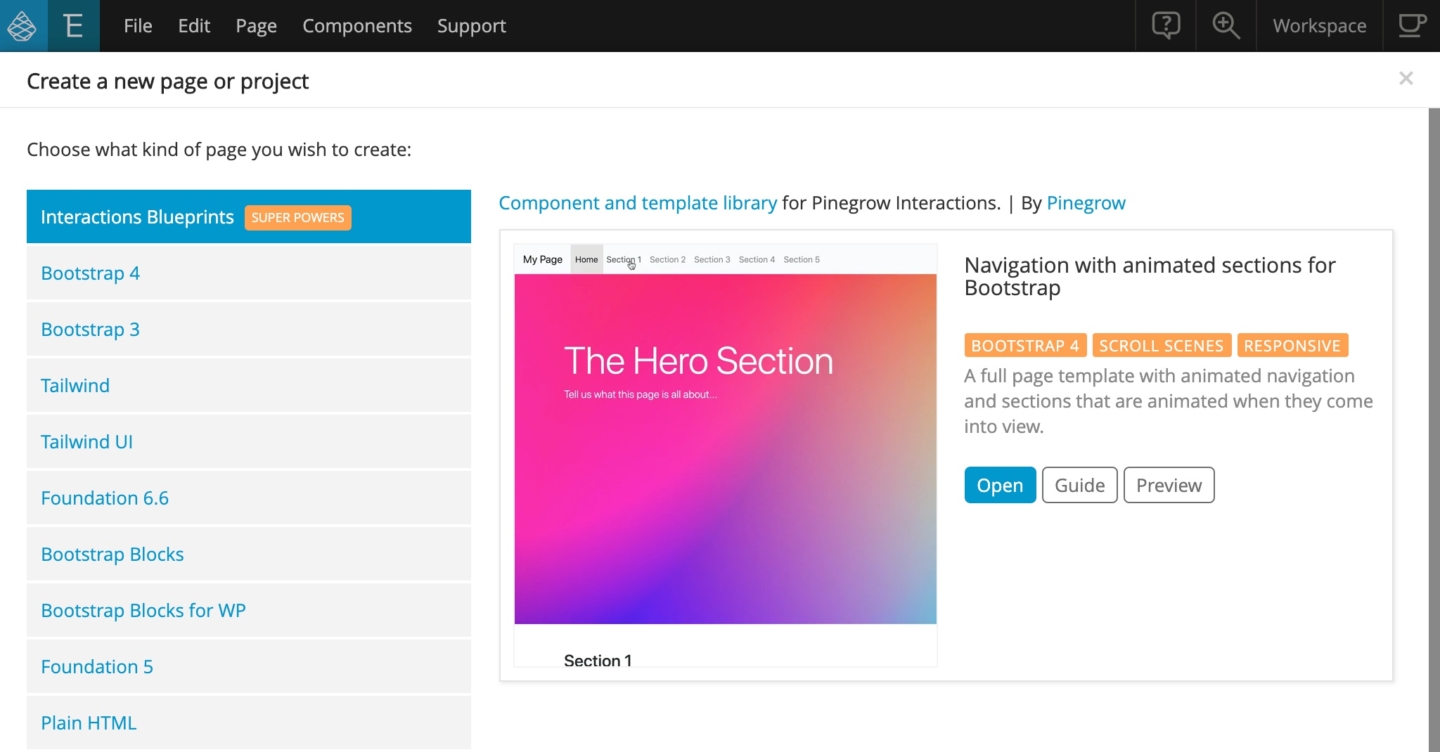Open the Edit menu
Screen dimensions: 1440x752
pos(193,25)
